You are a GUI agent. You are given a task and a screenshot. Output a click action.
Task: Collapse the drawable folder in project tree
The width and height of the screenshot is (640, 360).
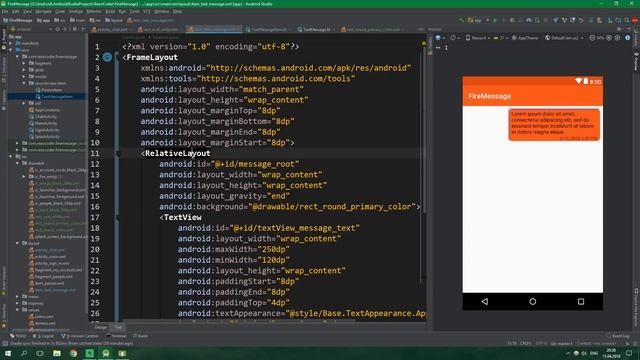[18, 163]
